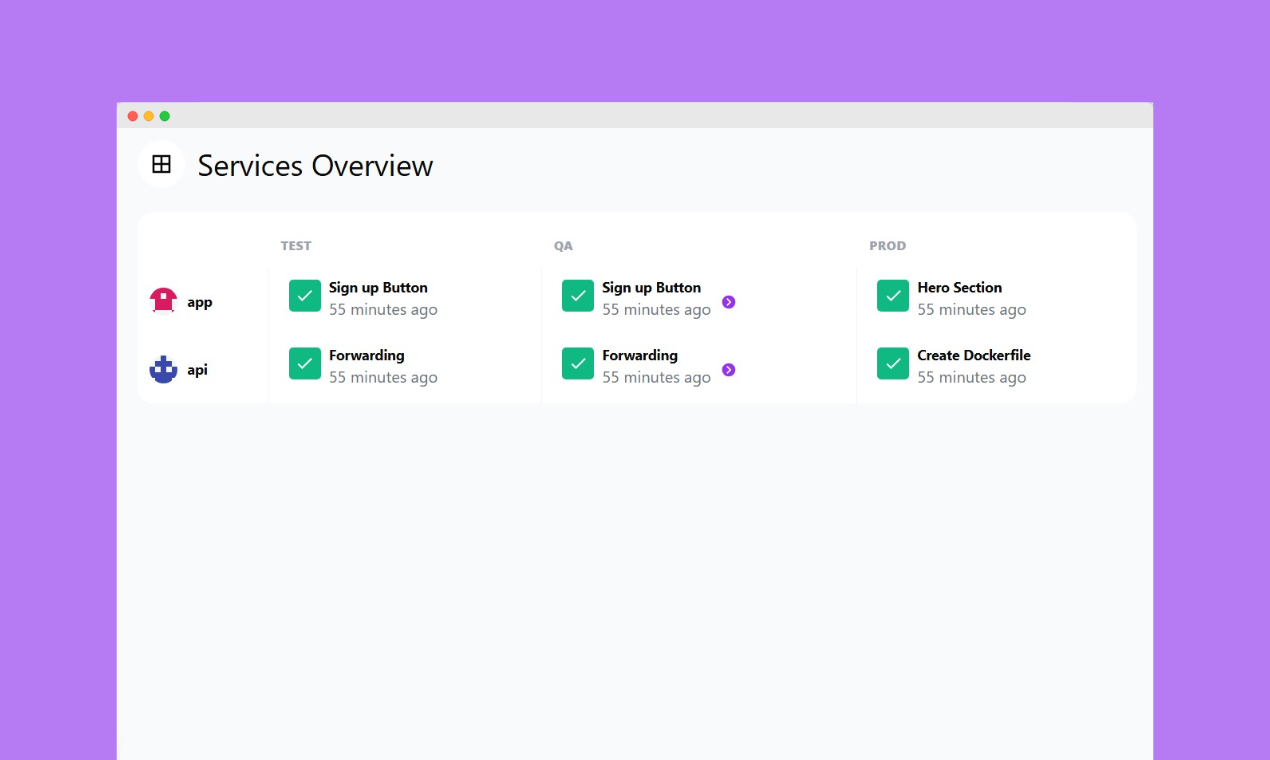Open Forwarding deployment in TEST
The width and height of the screenshot is (1270, 760).
[x=367, y=356]
